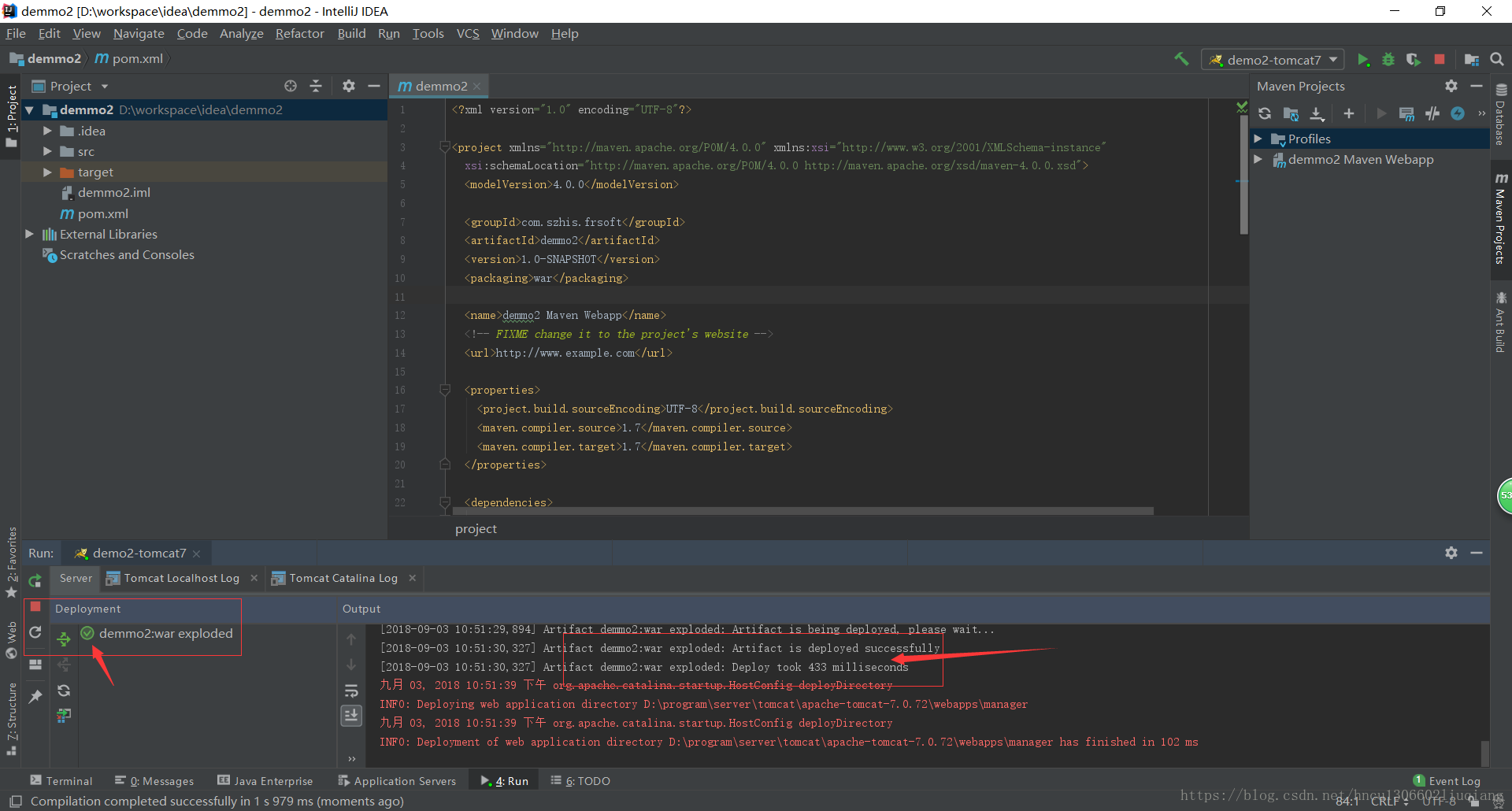Click the Search Everywhere magnifier icon

click(x=1497, y=60)
